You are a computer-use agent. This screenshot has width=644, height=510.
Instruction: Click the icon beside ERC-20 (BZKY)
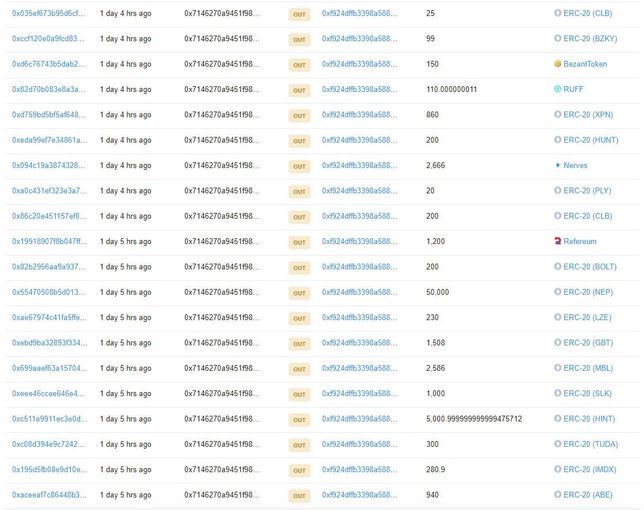pos(557,38)
